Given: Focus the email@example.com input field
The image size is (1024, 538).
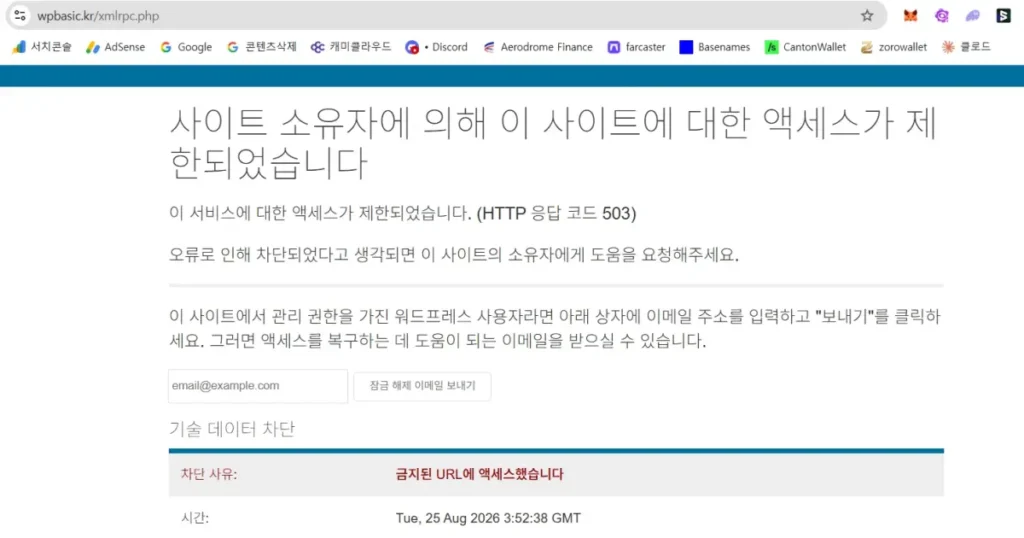Looking at the screenshot, I should (258, 386).
